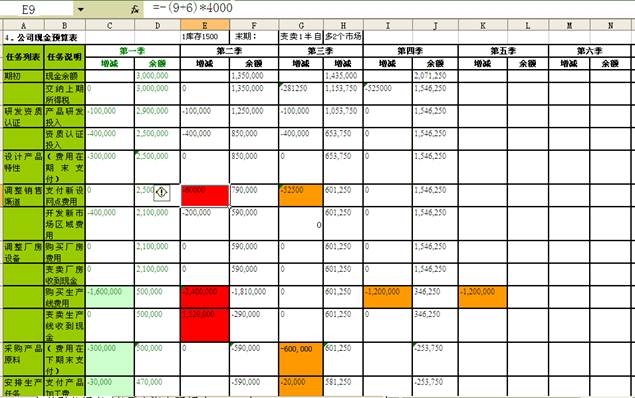This screenshot has width=635, height=398.
Task: Open the Name Box dropdown arrow
Action: pyautogui.click(x=81, y=9)
